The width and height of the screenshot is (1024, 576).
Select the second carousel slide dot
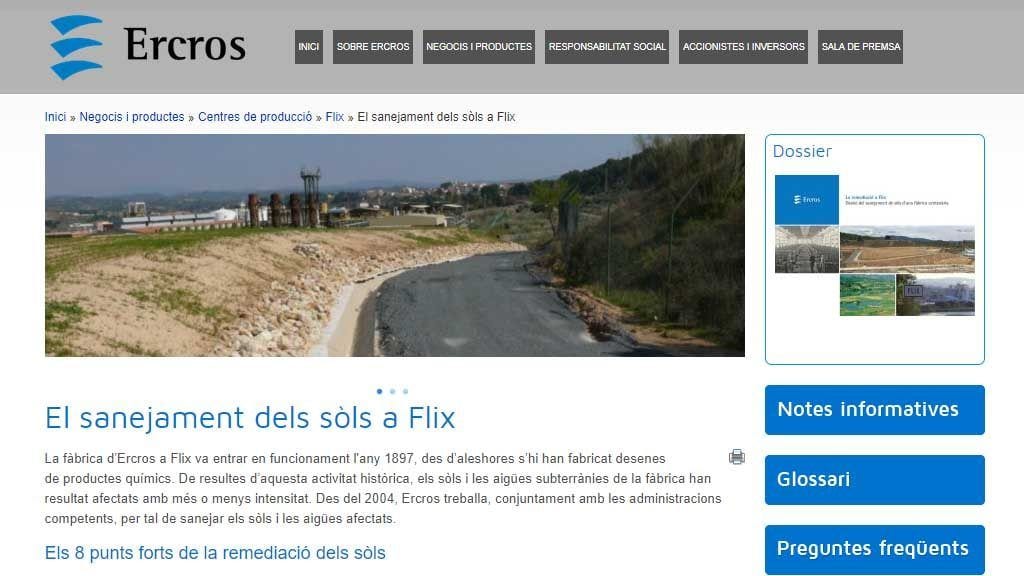coord(392,391)
